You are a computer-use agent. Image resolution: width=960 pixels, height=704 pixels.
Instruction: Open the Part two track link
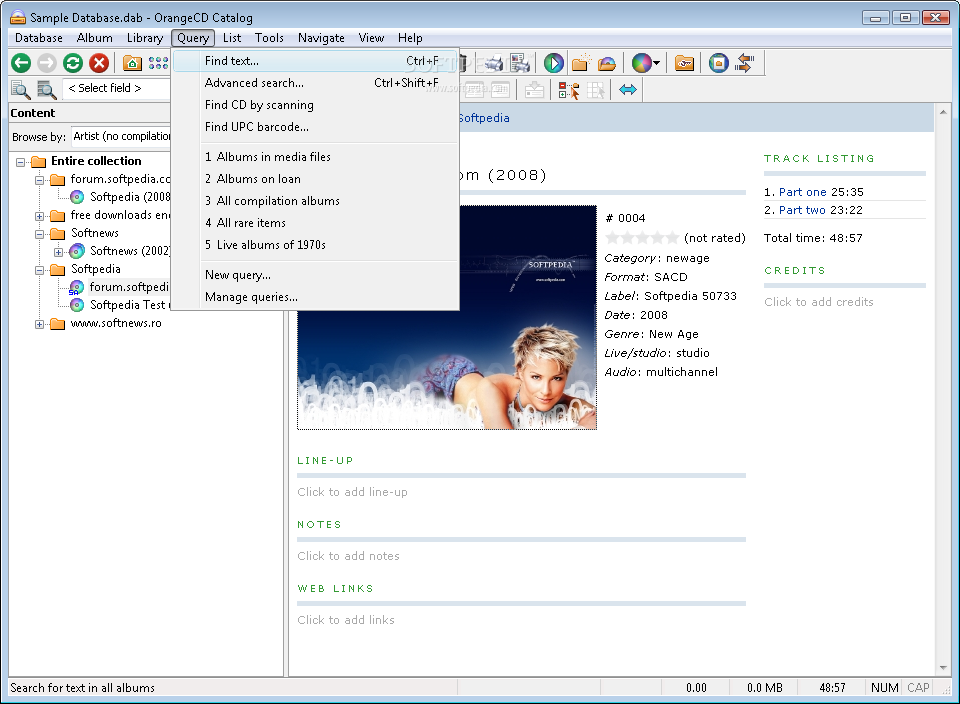(x=802, y=210)
